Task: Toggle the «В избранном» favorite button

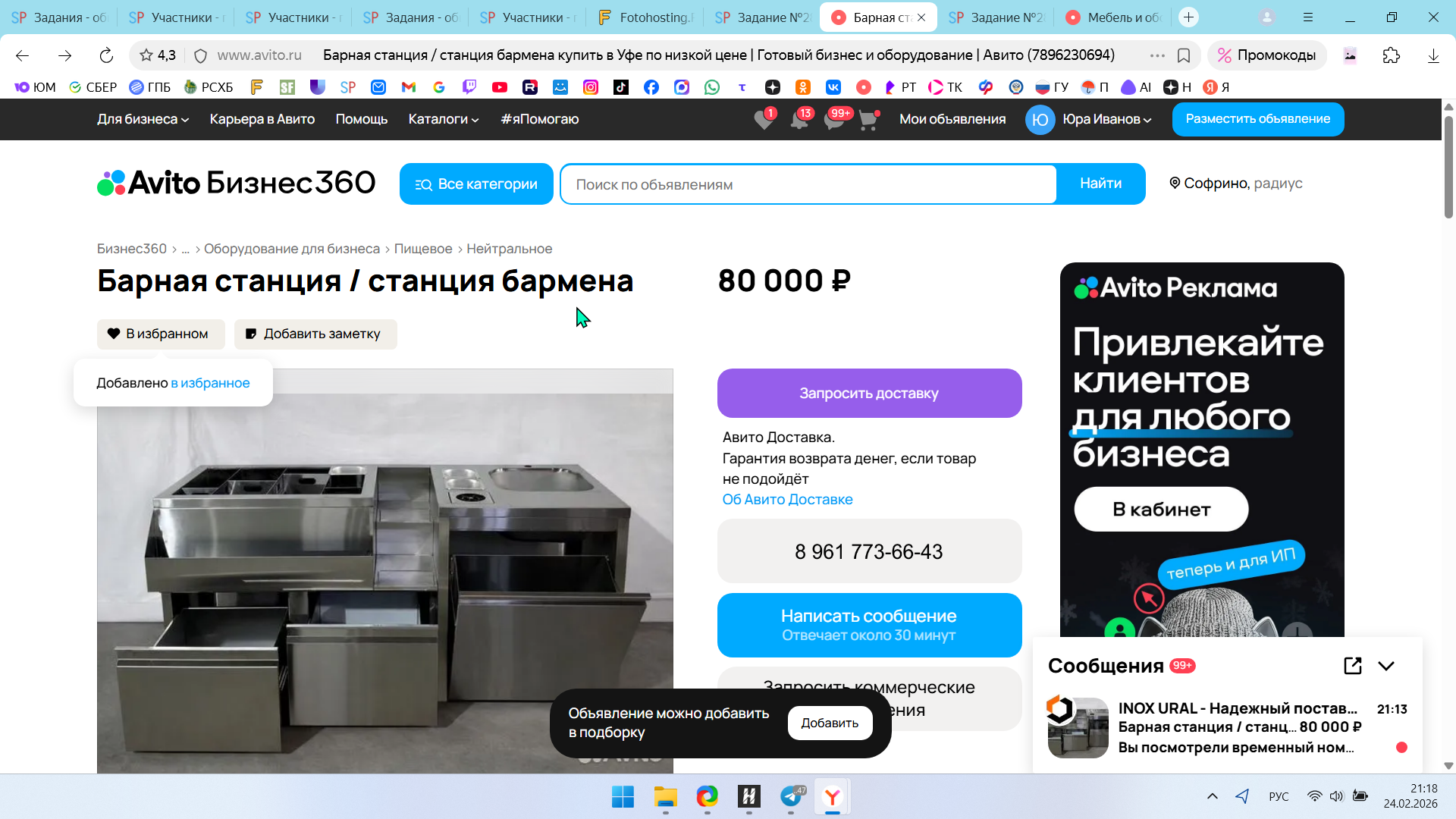Action: [x=161, y=334]
